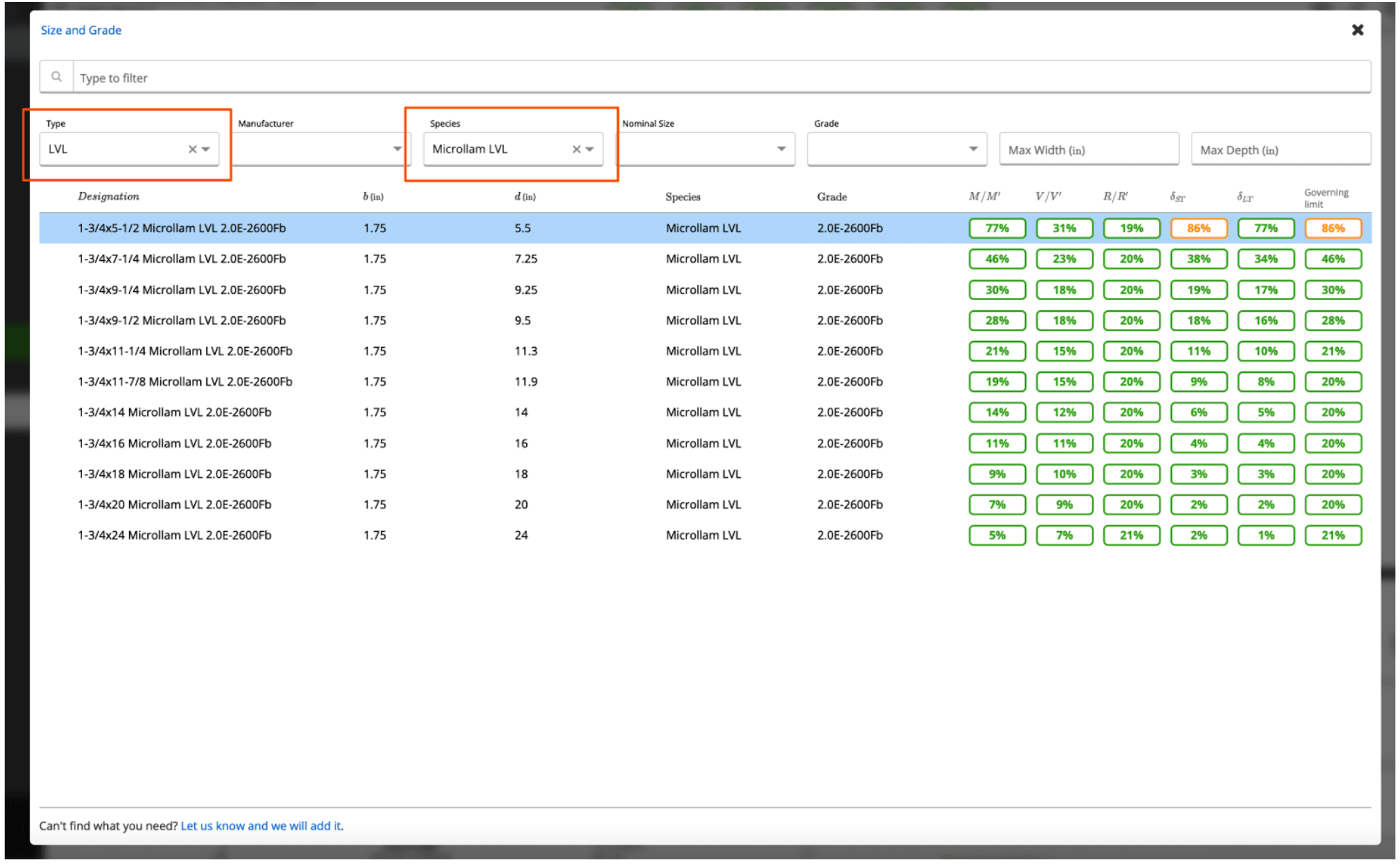
Task: Select the 1-3/4x18 Microllam LVL row
Action: coord(705,474)
